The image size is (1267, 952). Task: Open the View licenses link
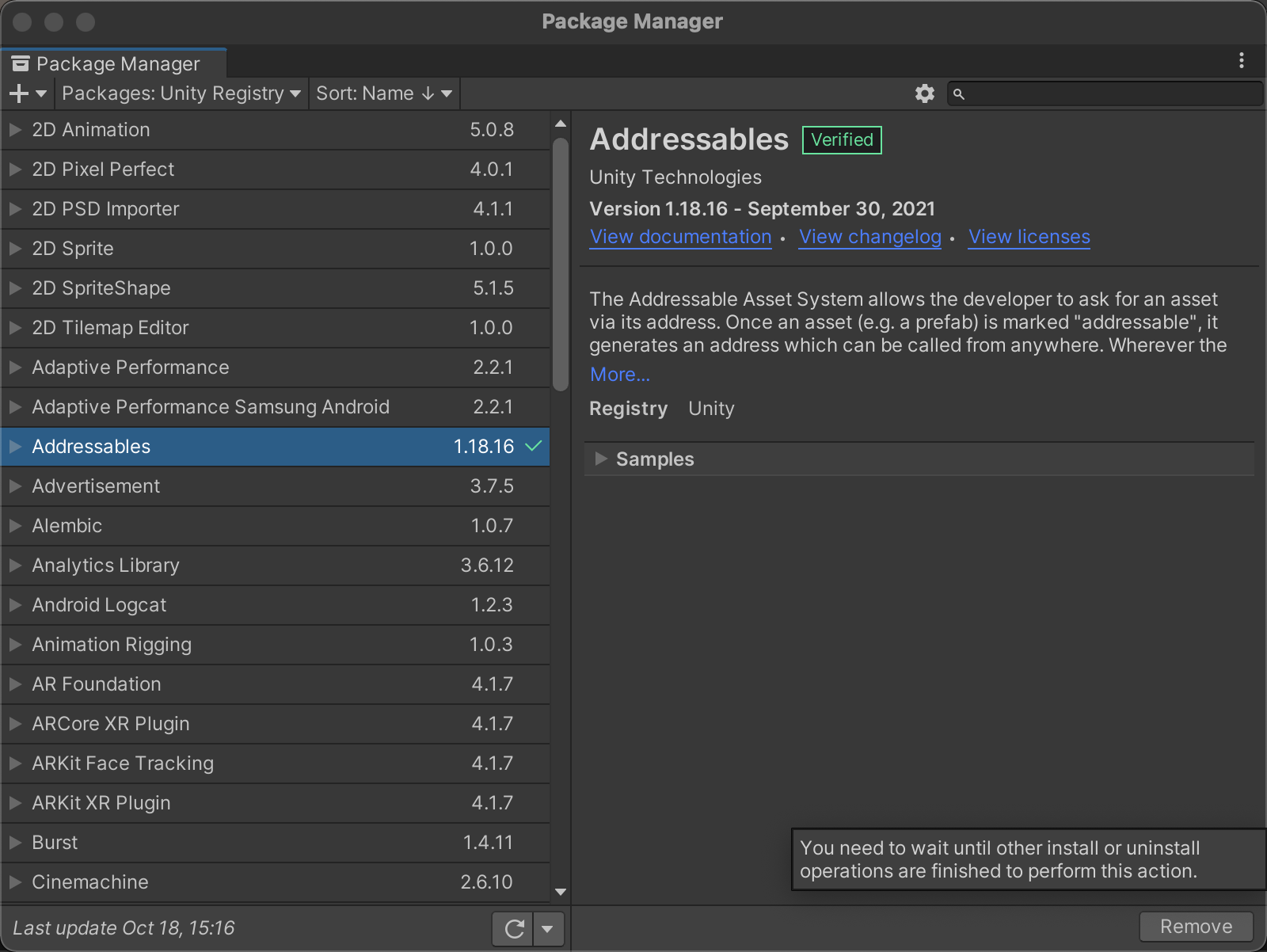pyautogui.click(x=1029, y=237)
